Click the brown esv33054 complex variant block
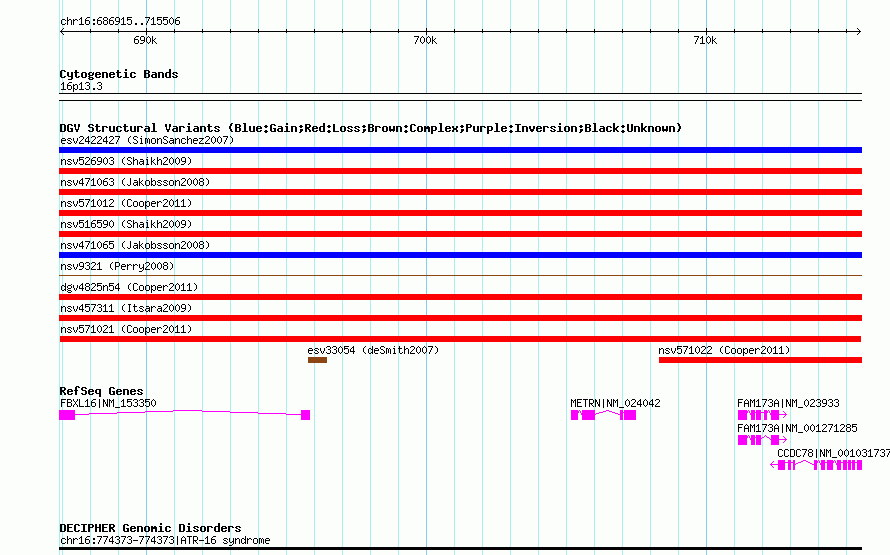The image size is (890, 555). [317, 360]
